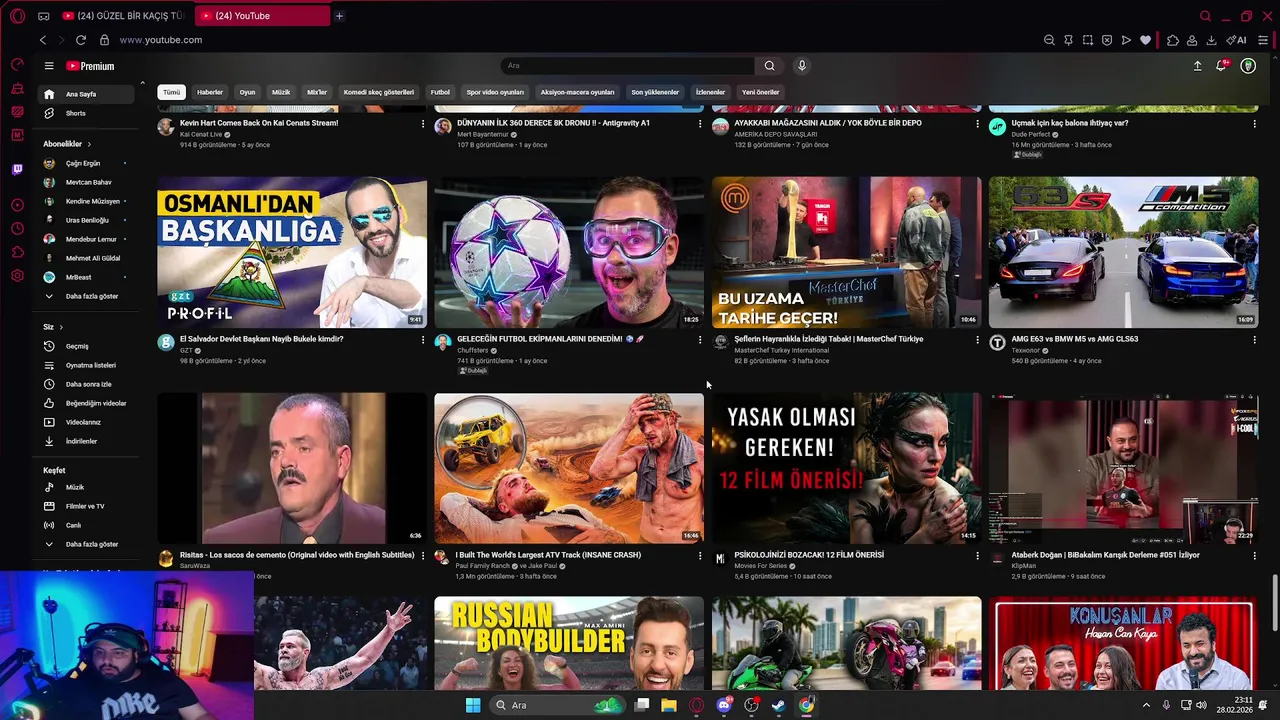Open MrBeast subscription channel
The height and width of the screenshot is (720, 1280).
pos(85,277)
